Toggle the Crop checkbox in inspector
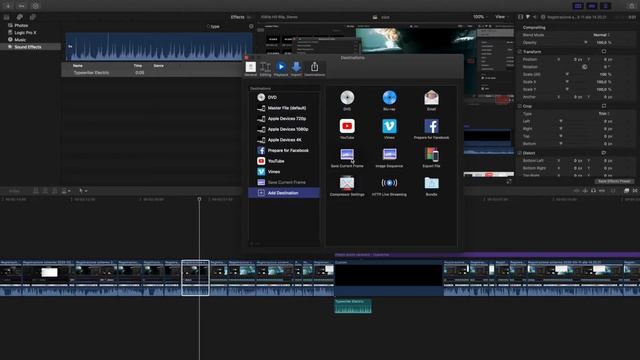This screenshot has width=640, height=360. [520, 106]
